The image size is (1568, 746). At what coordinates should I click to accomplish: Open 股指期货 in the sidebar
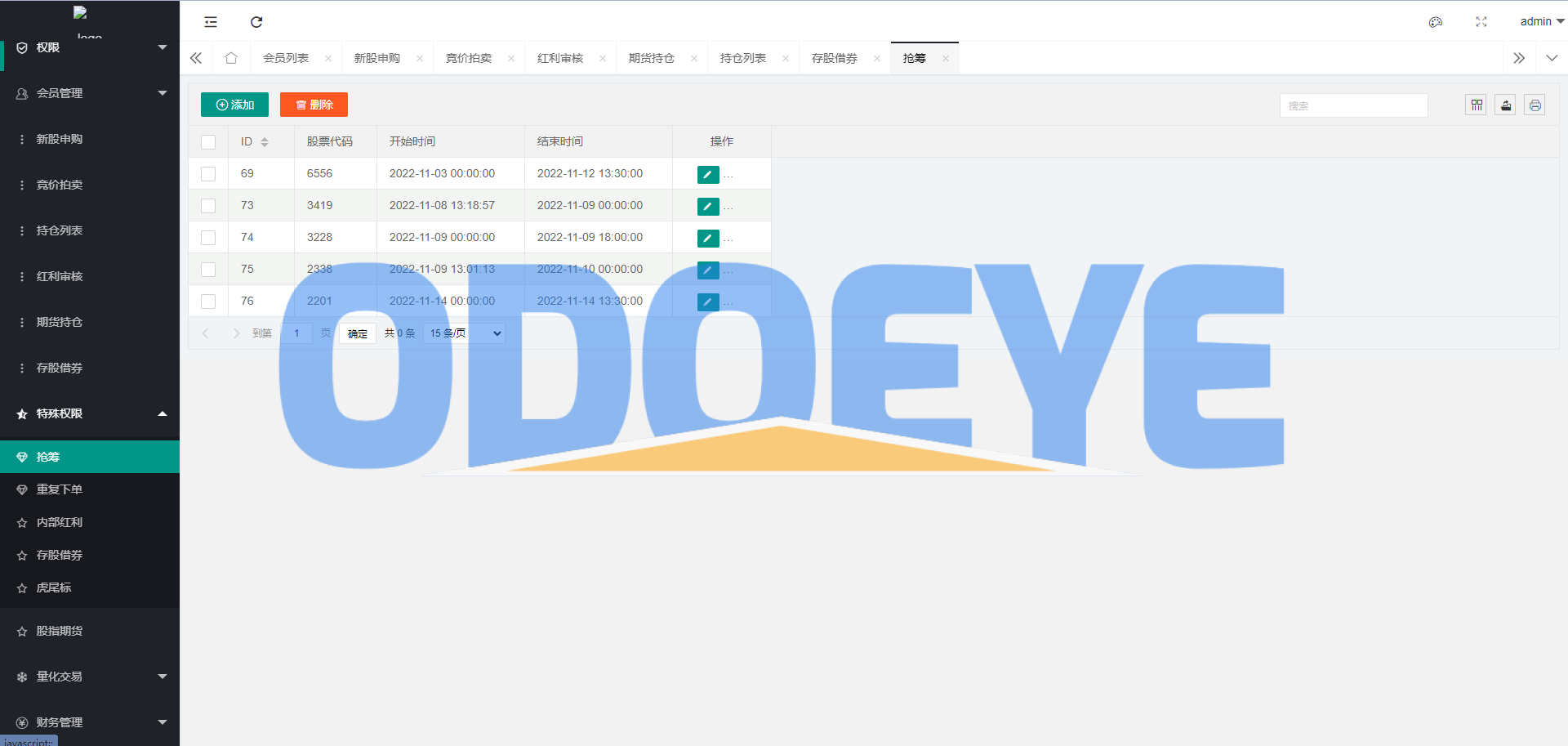point(90,631)
